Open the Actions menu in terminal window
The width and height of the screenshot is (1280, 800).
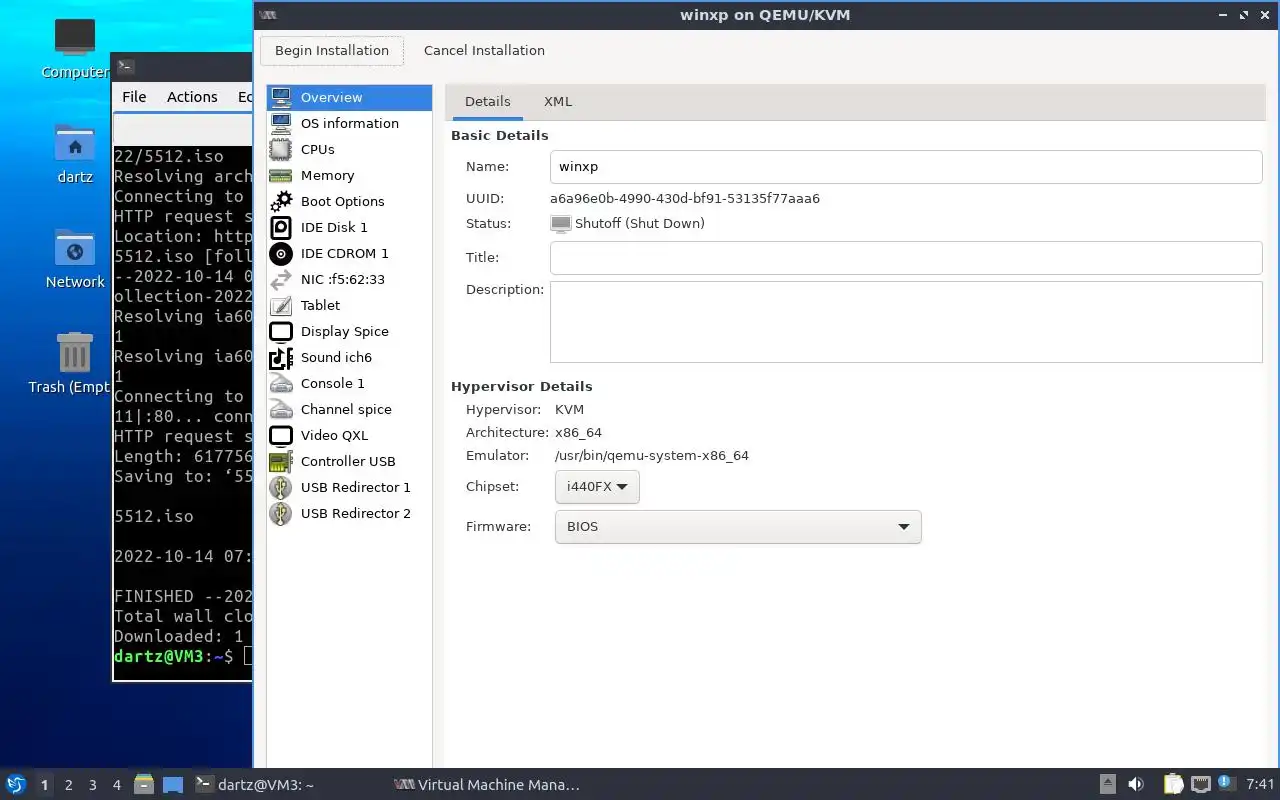(192, 97)
